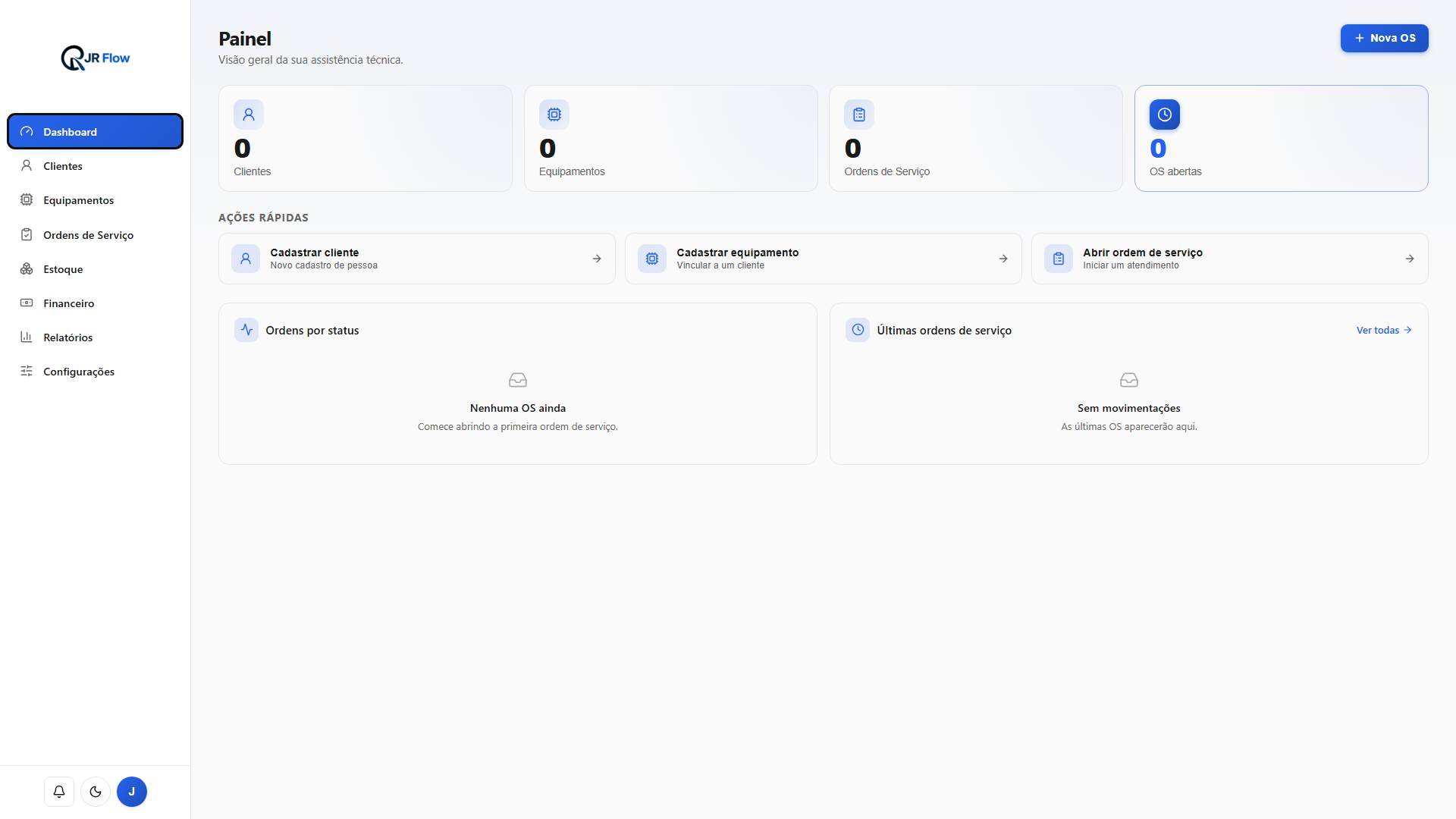Click inbox icon above Sem movimentações
The image size is (1456, 819).
click(1129, 380)
